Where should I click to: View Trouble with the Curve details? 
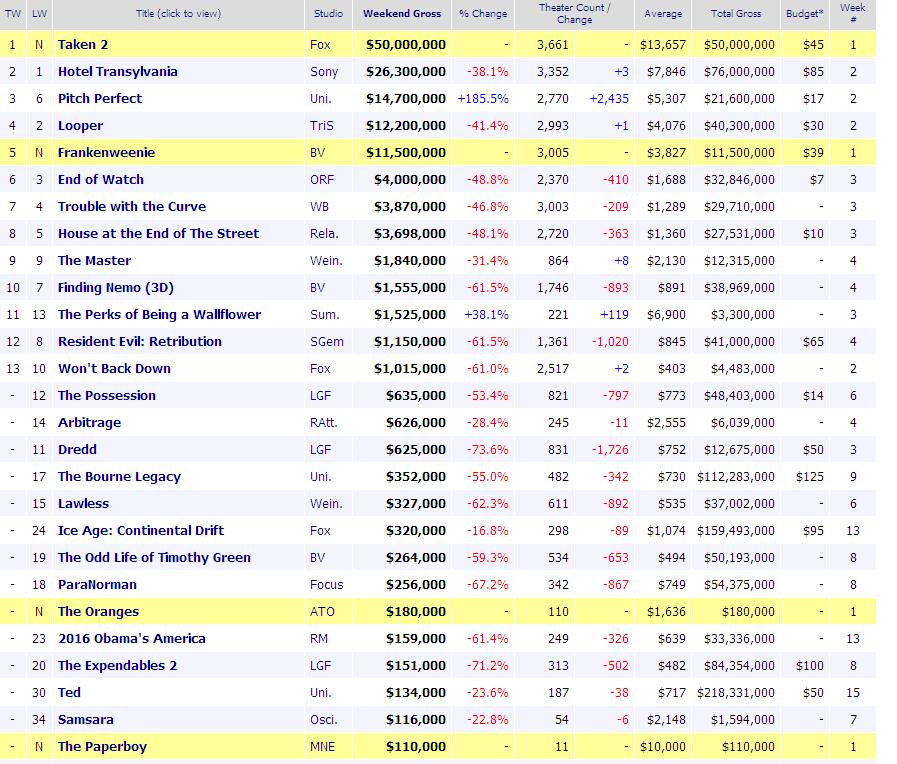click(x=132, y=206)
